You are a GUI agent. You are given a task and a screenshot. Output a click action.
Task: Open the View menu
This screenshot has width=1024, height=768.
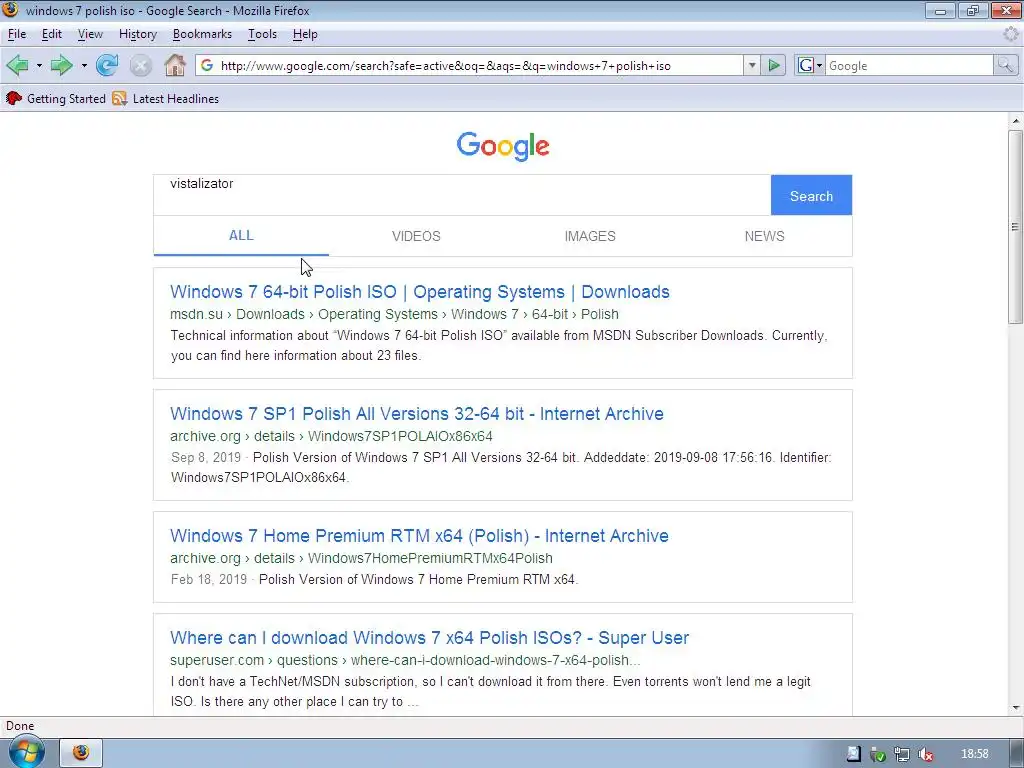[90, 34]
